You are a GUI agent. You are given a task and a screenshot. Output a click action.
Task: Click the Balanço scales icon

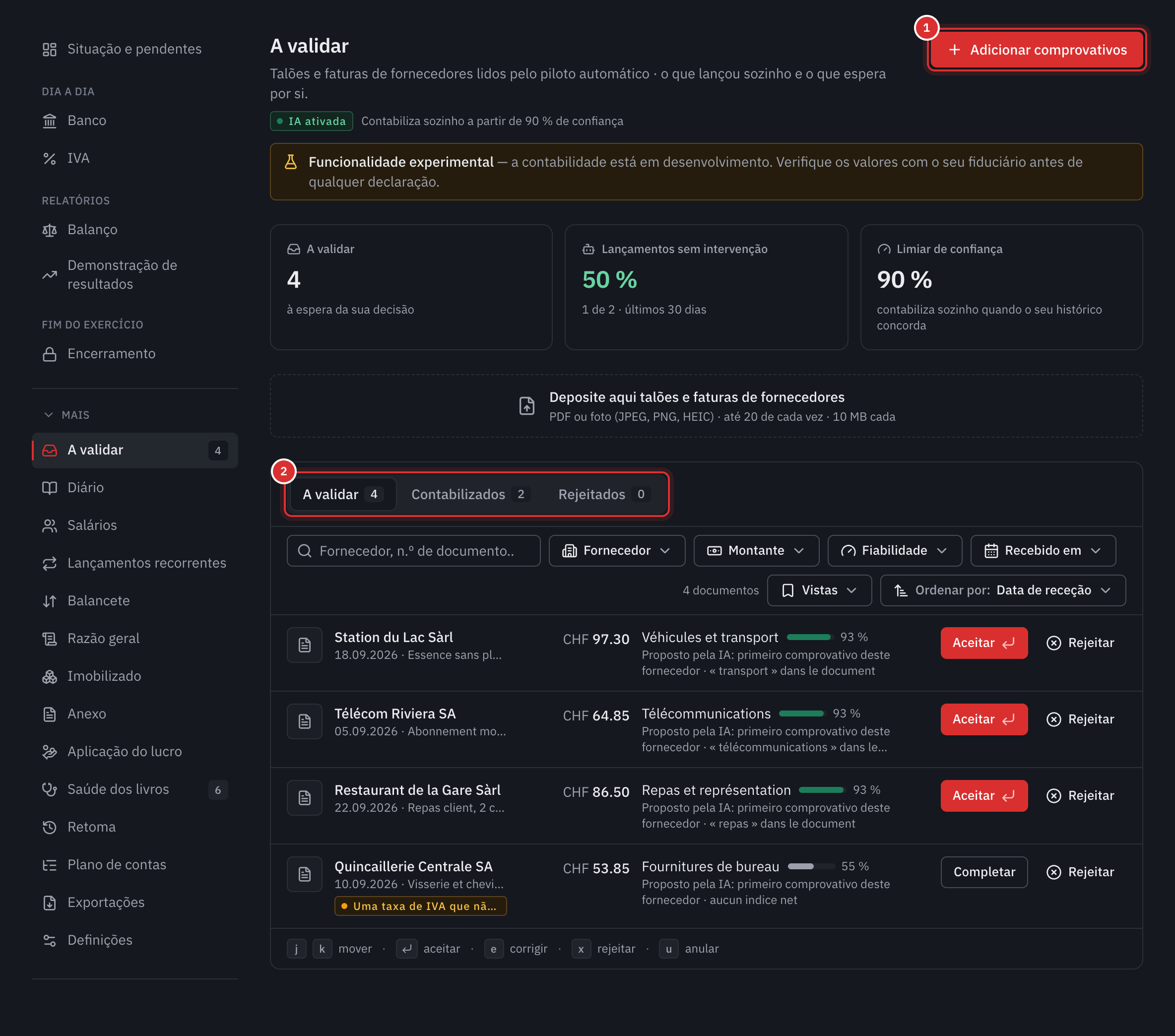point(50,230)
